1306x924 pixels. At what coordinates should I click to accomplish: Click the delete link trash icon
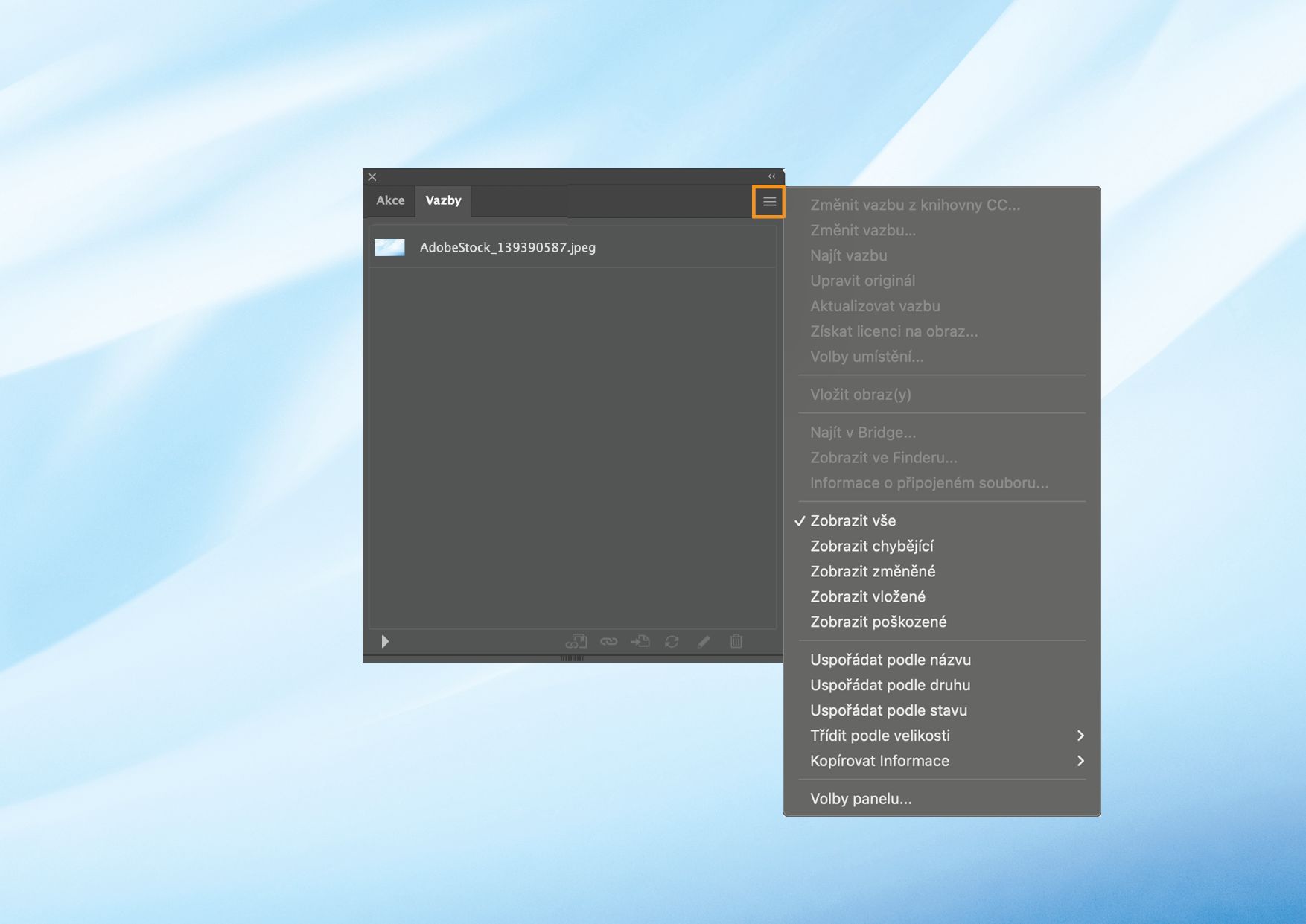coord(736,641)
